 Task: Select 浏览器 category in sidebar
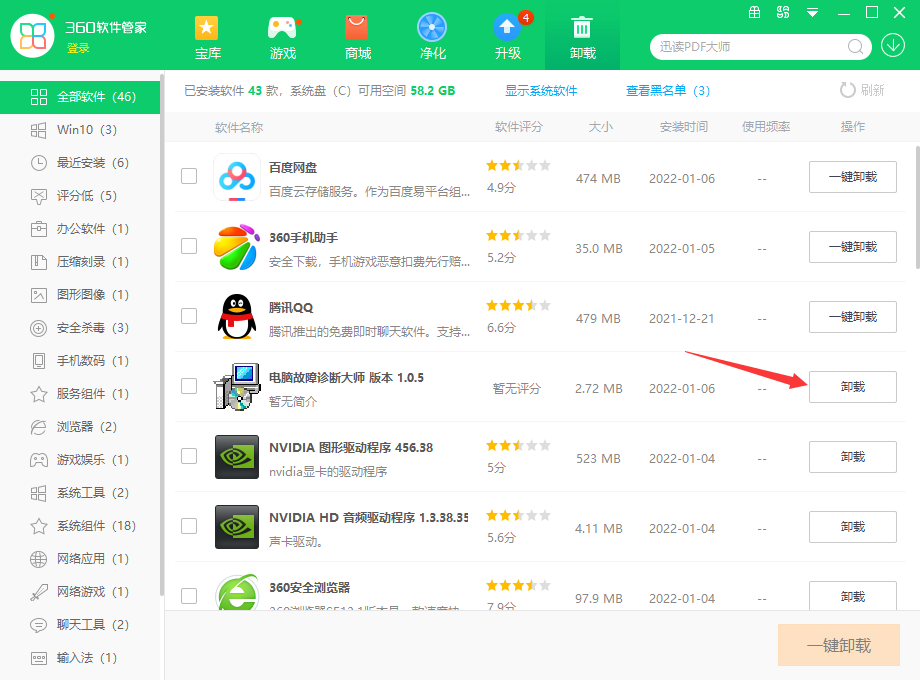point(80,427)
